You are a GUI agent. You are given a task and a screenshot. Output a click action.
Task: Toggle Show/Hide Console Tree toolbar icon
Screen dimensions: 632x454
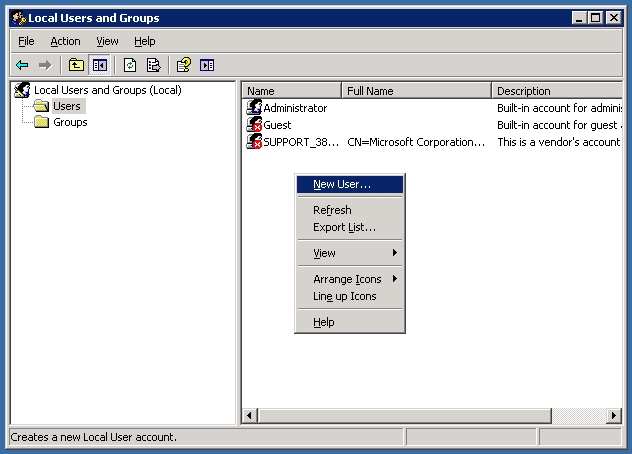99,65
